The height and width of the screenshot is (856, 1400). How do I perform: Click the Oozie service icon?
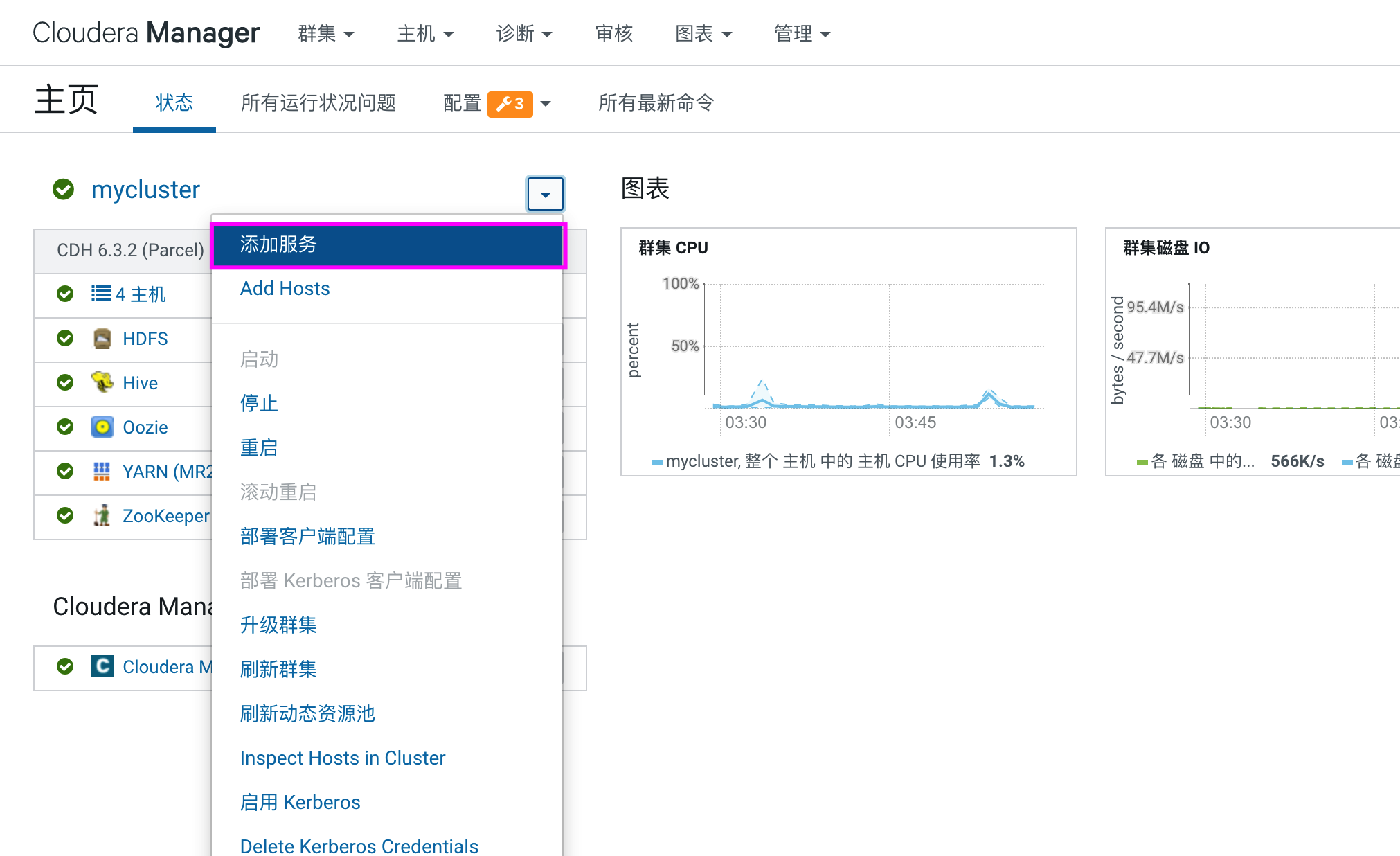[102, 427]
